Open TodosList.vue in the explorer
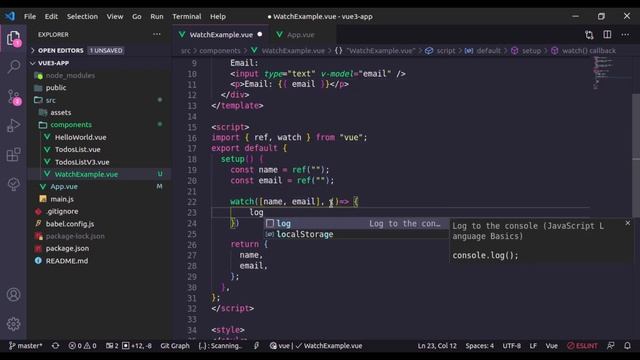This screenshot has height=360, width=640. (100, 149)
